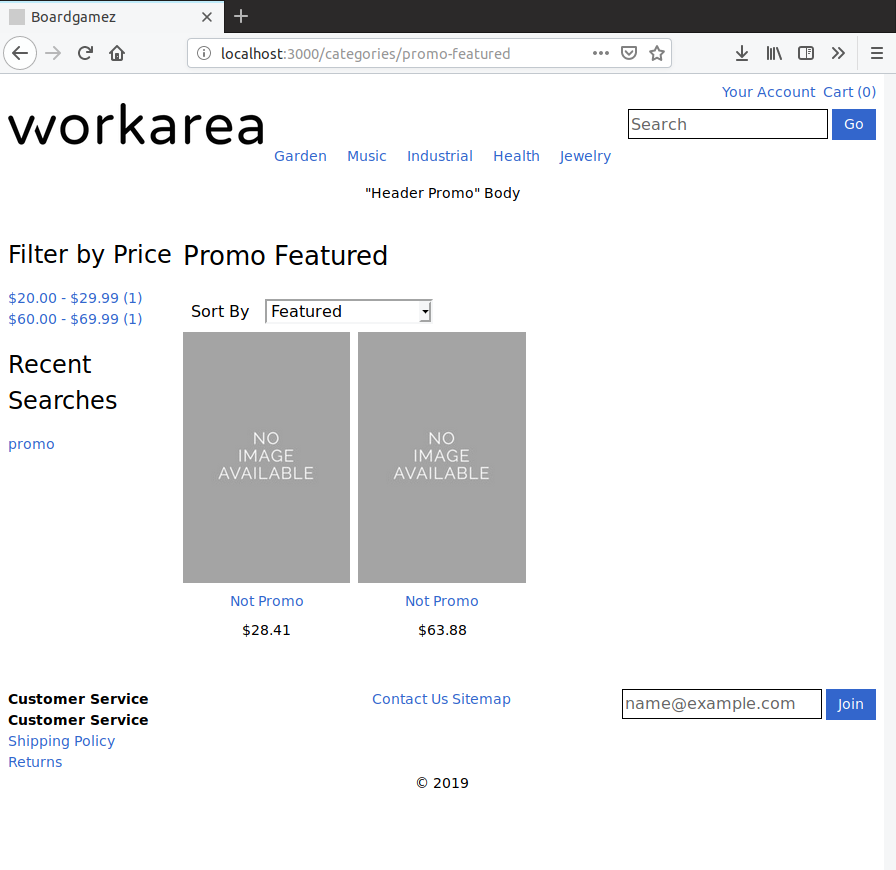Screen dimensions: 896x870
Task: Open the $28.41 product image thumbnail
Action: pos(266,457)
